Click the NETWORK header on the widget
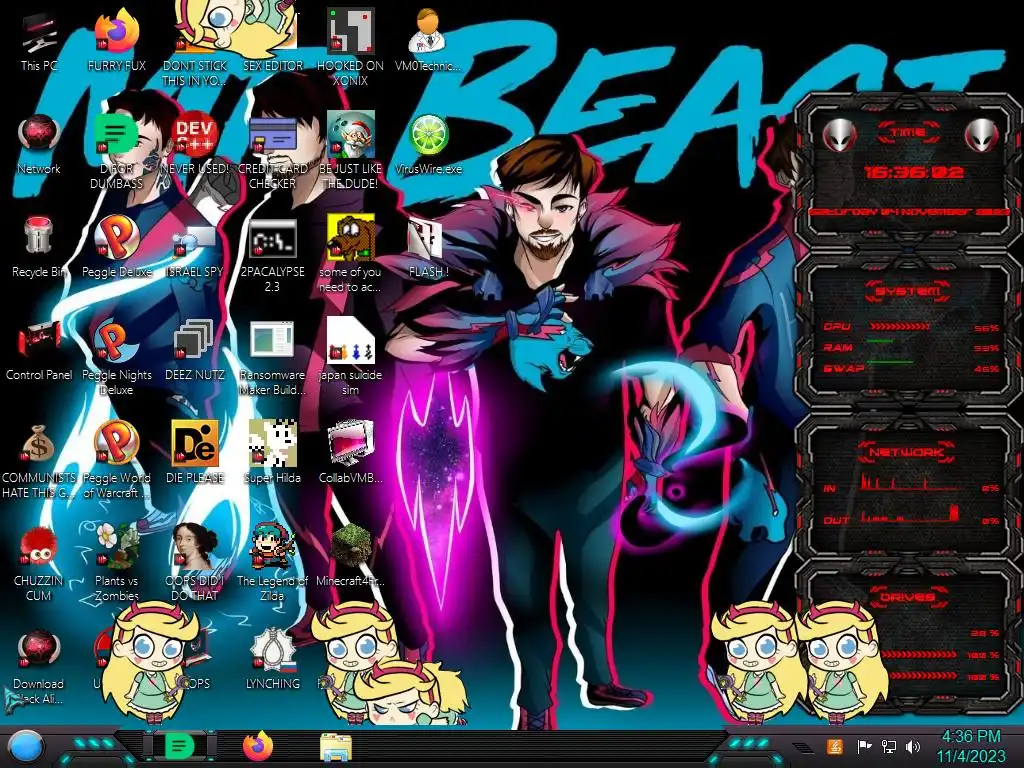Viewport: 1024px width, 768px height. [x=906, y=452]
